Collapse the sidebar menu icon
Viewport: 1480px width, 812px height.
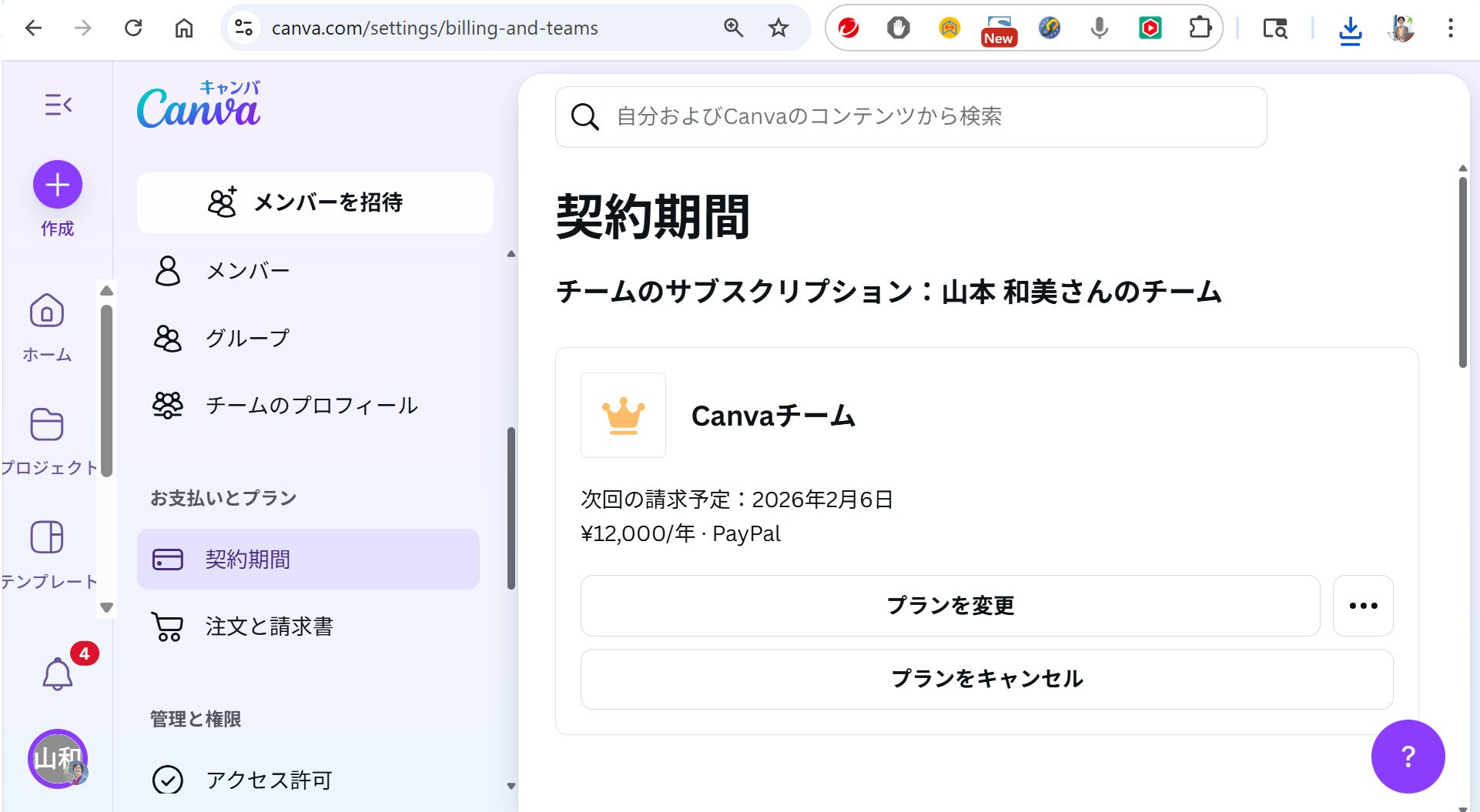click(x=58, y=105)
